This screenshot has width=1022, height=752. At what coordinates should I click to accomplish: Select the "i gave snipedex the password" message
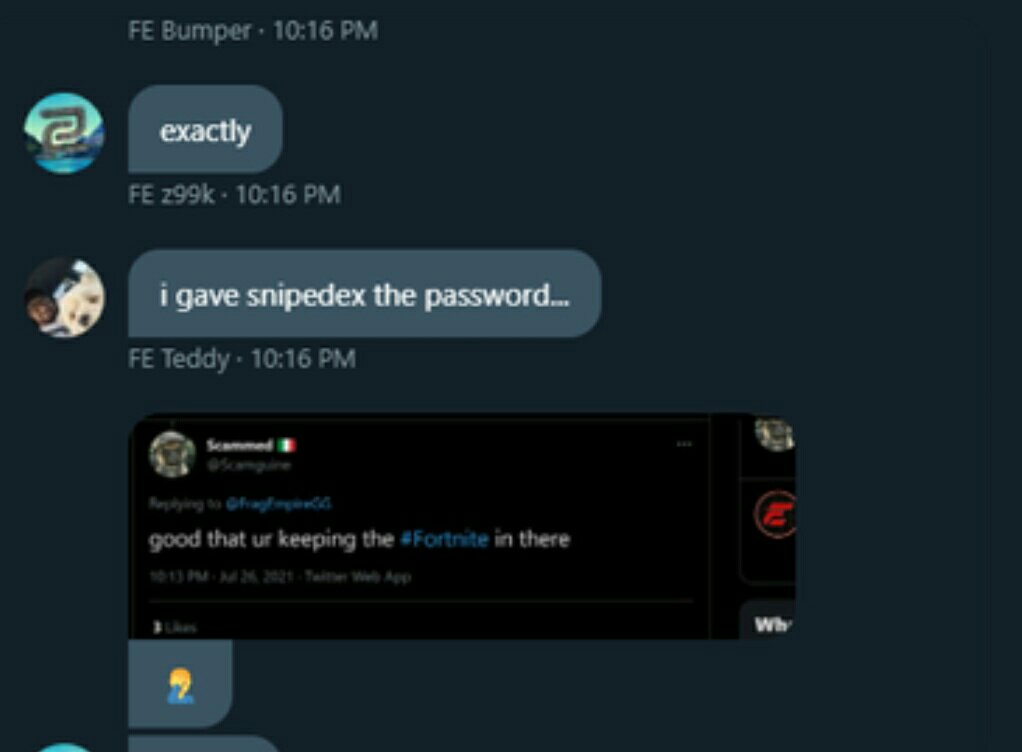[365, 294]
